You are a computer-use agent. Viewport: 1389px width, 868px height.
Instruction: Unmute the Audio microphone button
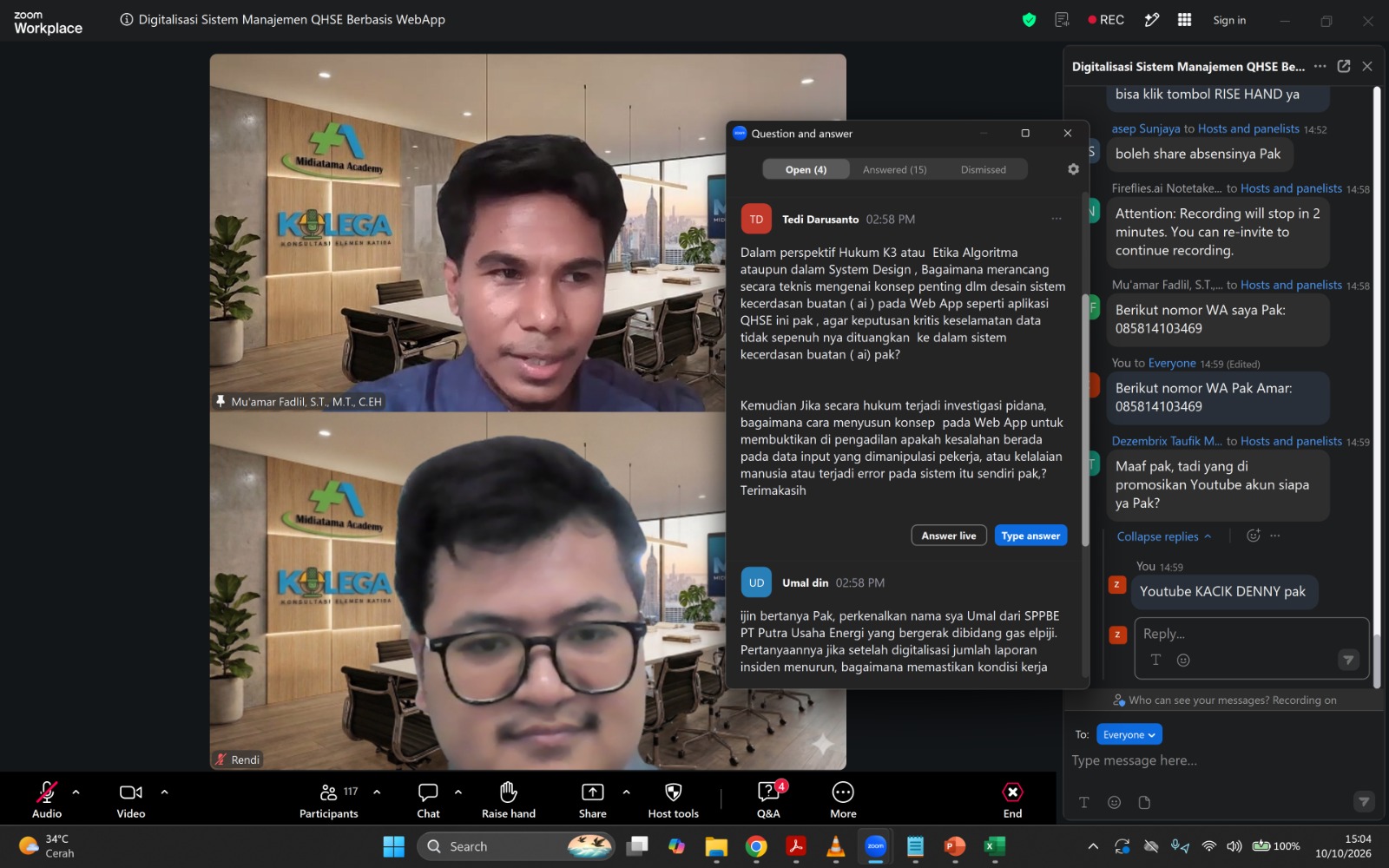pyautogui.click(x=47, y=799)
